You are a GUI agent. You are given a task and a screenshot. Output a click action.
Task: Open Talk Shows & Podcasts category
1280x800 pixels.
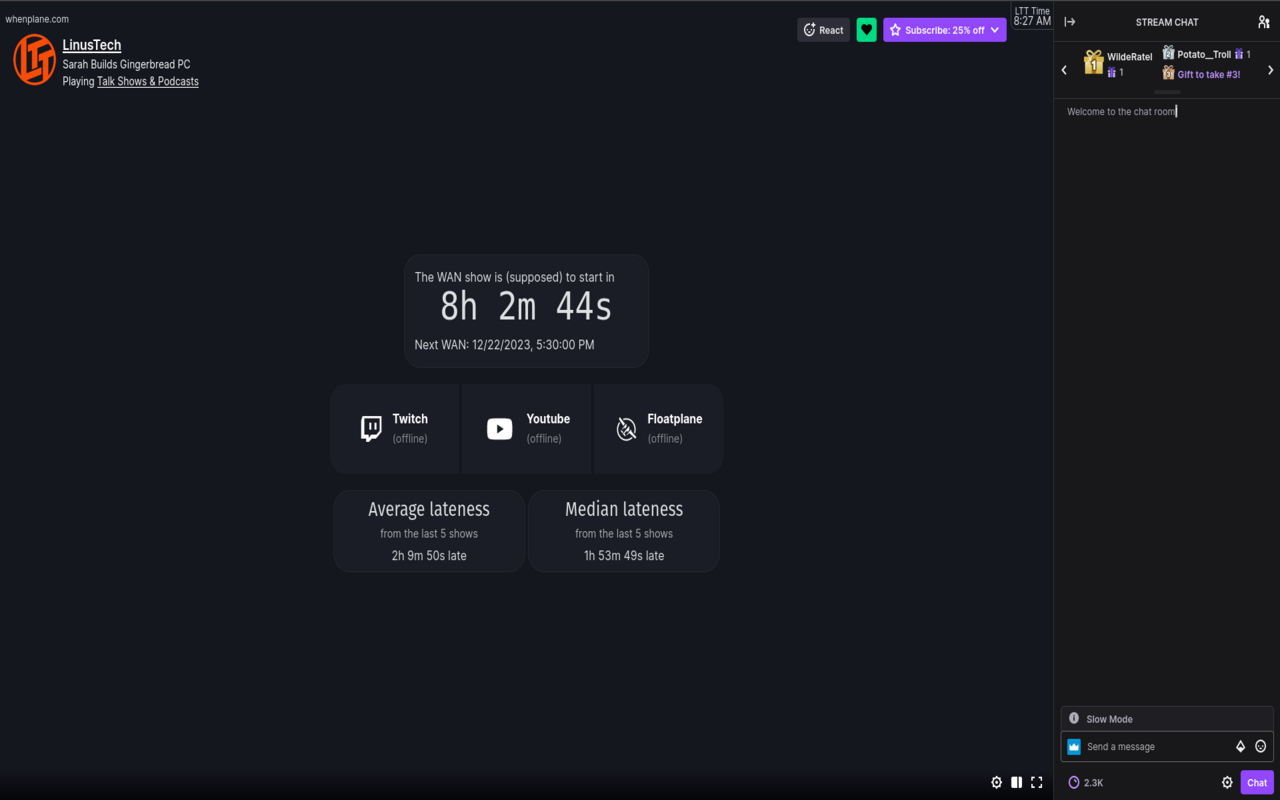coord(147,81)
